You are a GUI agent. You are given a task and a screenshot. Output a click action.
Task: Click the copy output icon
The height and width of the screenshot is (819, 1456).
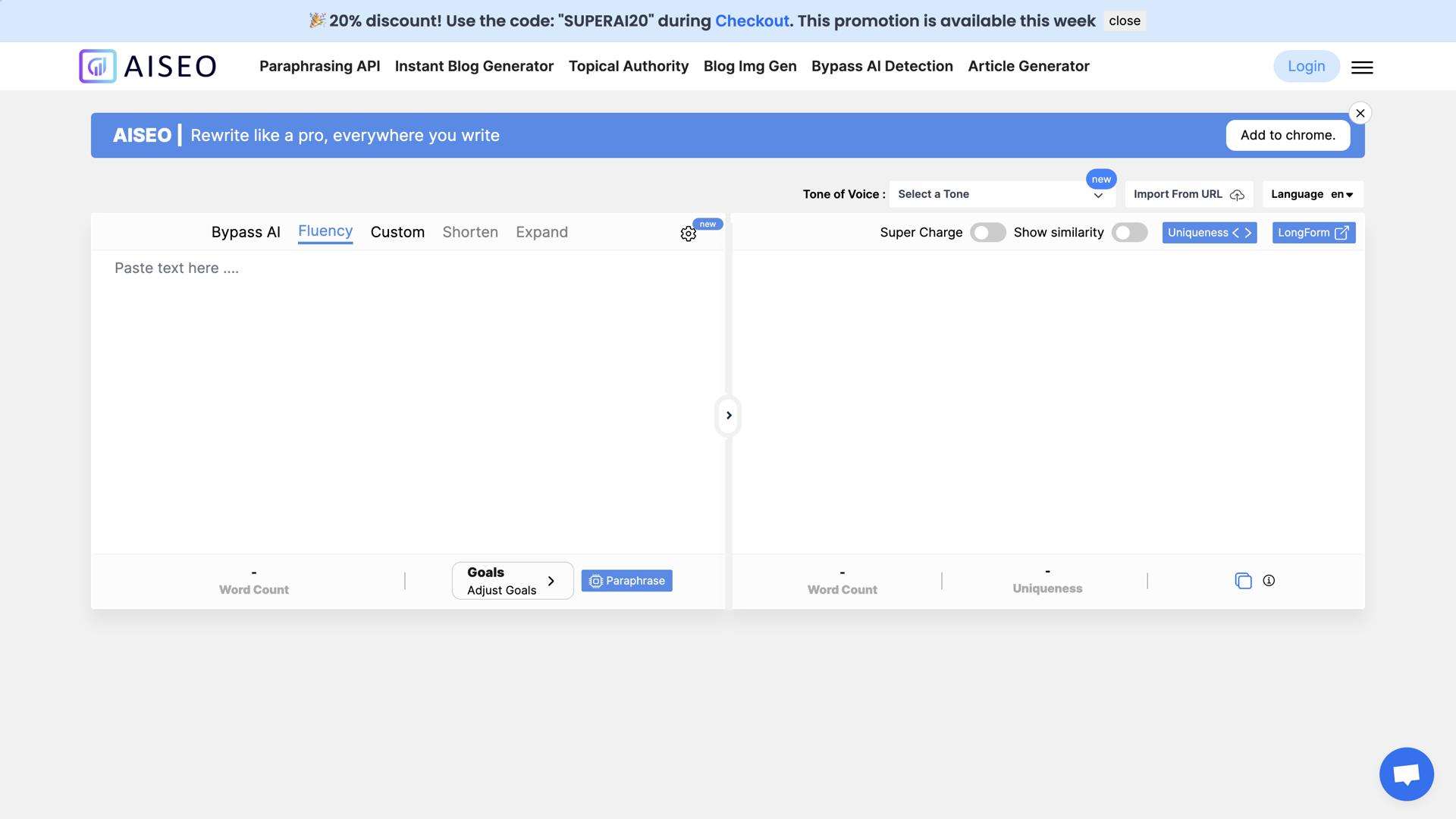pos(1244,580)
